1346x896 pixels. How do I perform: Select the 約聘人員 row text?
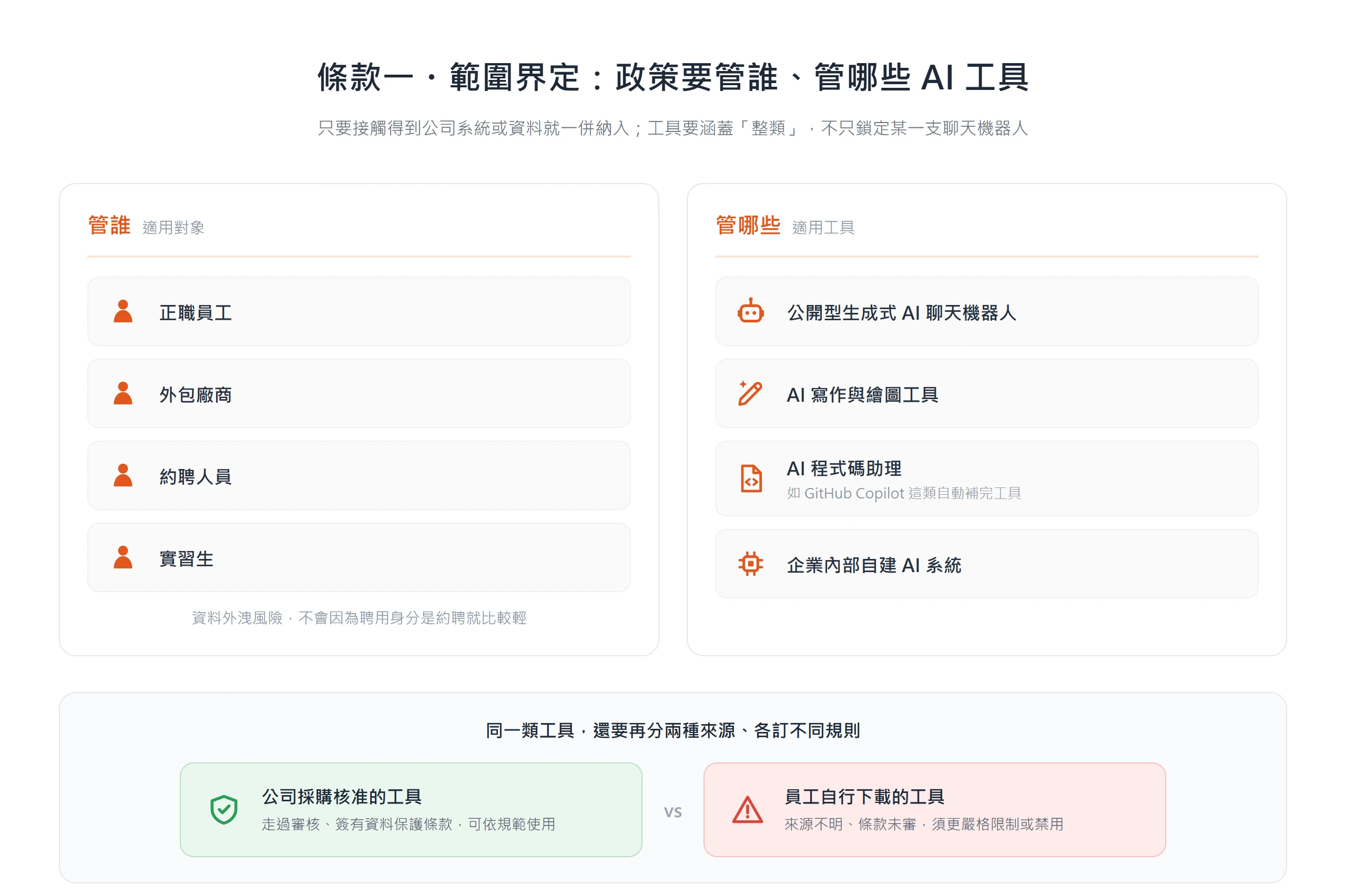pyautogui.click(x=196, y=476)
